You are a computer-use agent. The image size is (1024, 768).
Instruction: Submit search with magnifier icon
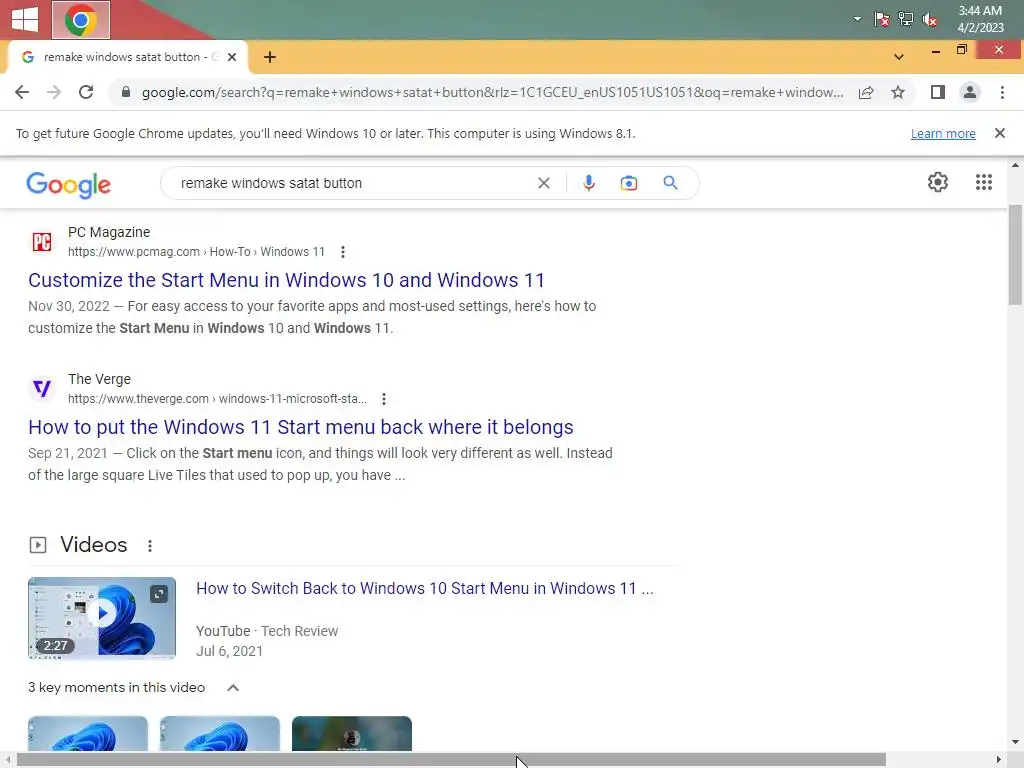click(670, 183)
